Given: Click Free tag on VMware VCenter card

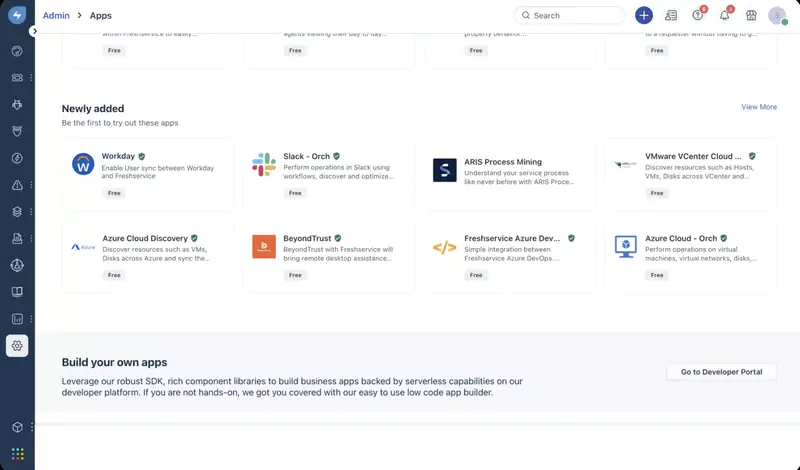Looking at the screenshot, I should click(657, 193).
